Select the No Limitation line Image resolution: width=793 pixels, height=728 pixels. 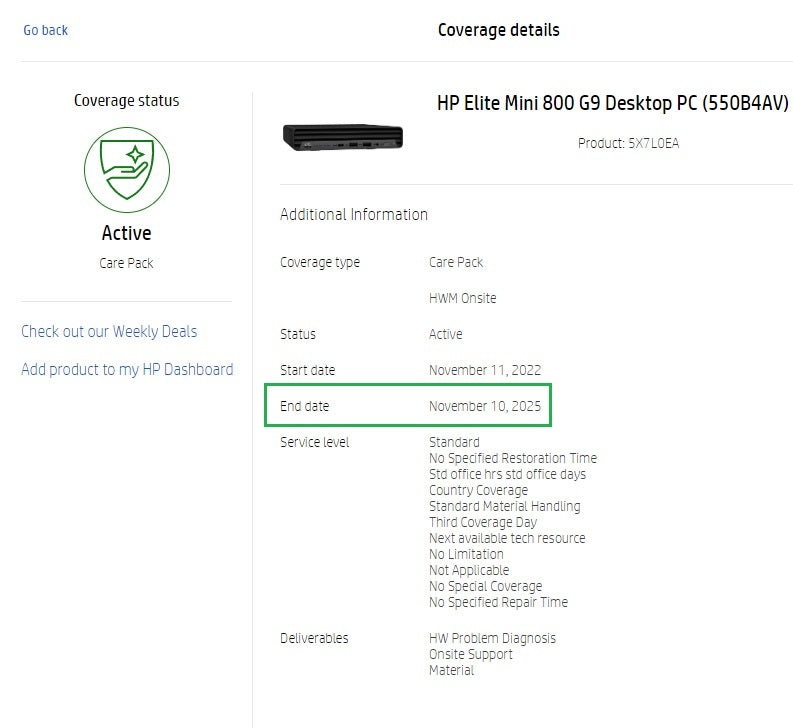coord(466,554)
